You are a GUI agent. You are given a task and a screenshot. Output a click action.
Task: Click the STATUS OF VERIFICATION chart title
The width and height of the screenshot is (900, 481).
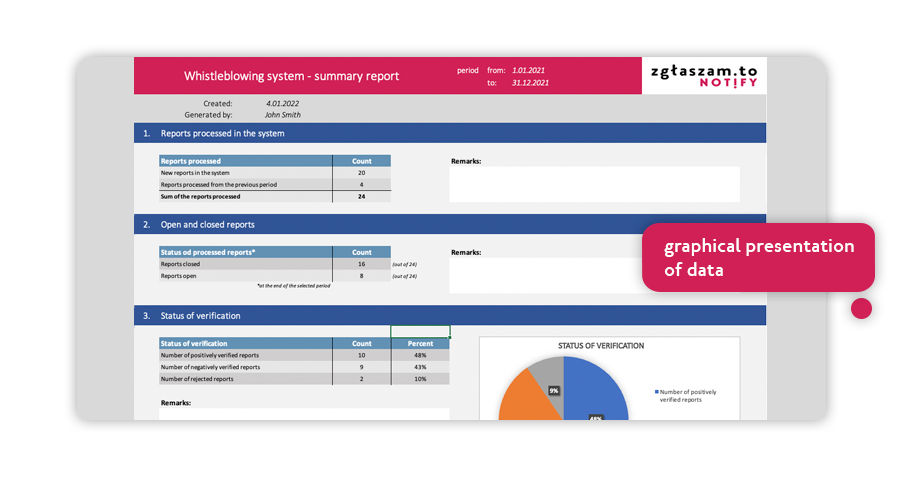[x=600, y=346]
